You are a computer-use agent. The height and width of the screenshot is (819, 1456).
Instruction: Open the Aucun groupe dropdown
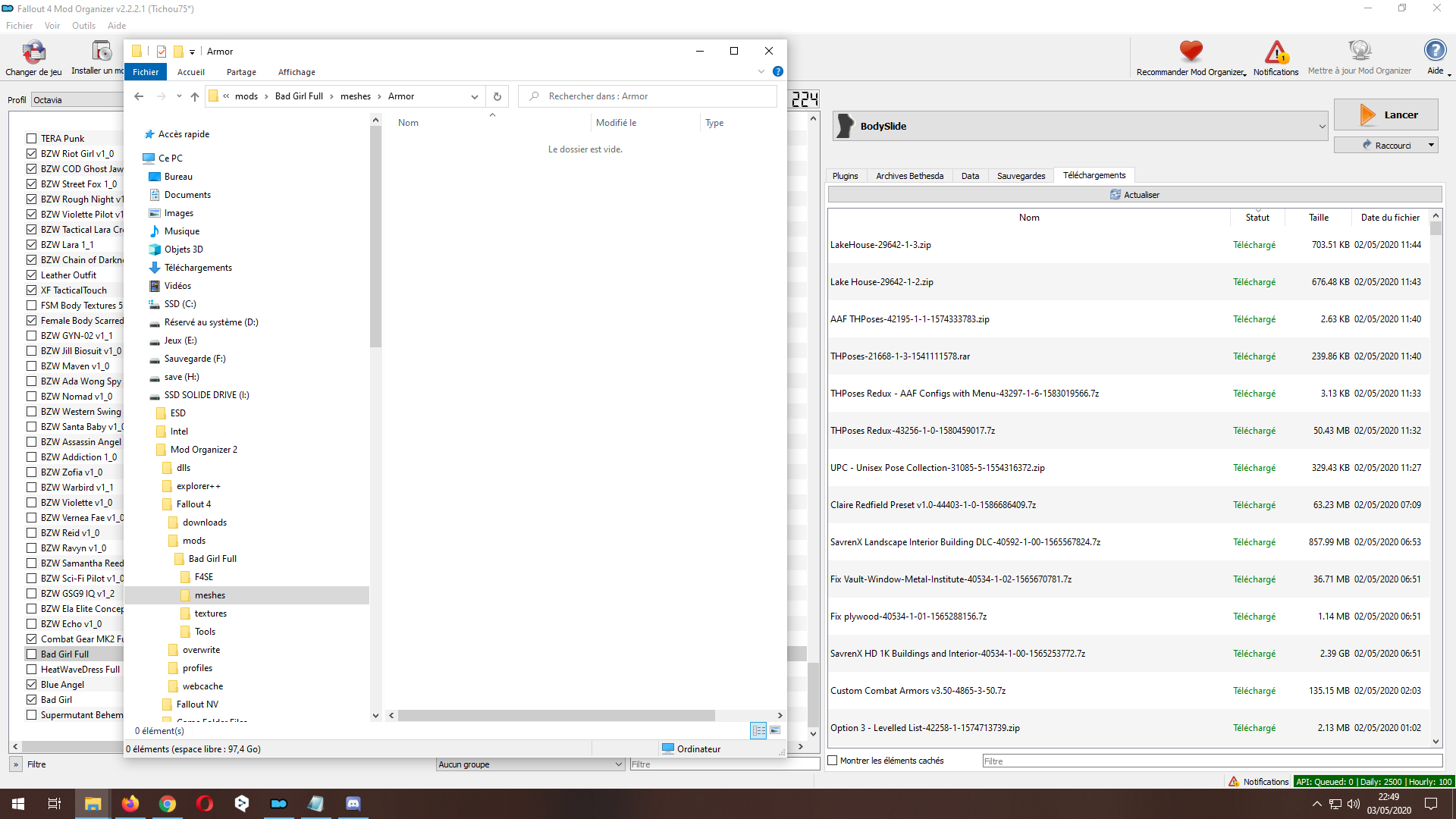coord(531,764)
